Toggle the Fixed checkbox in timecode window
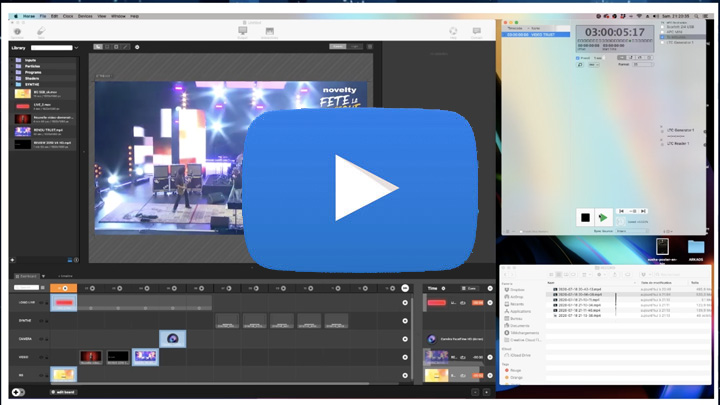Screen dimensions: 720x405 [x=577, y=58]
